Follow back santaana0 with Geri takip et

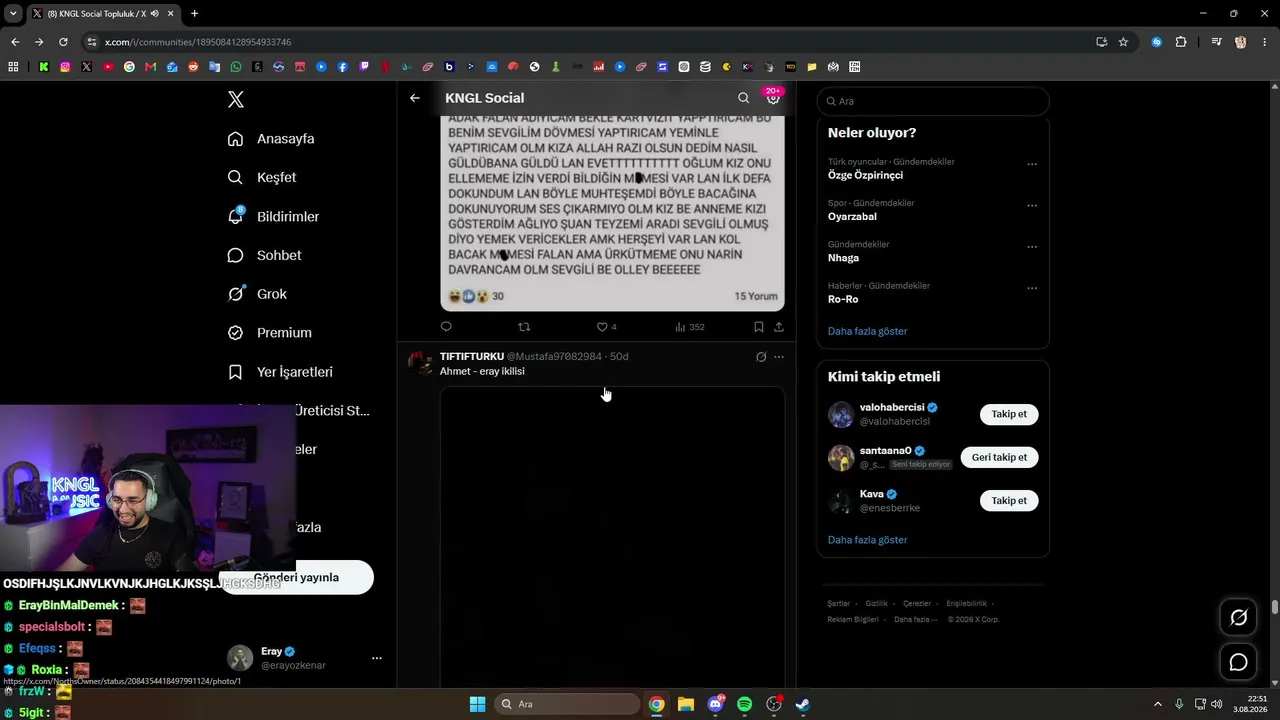[999, 457]
